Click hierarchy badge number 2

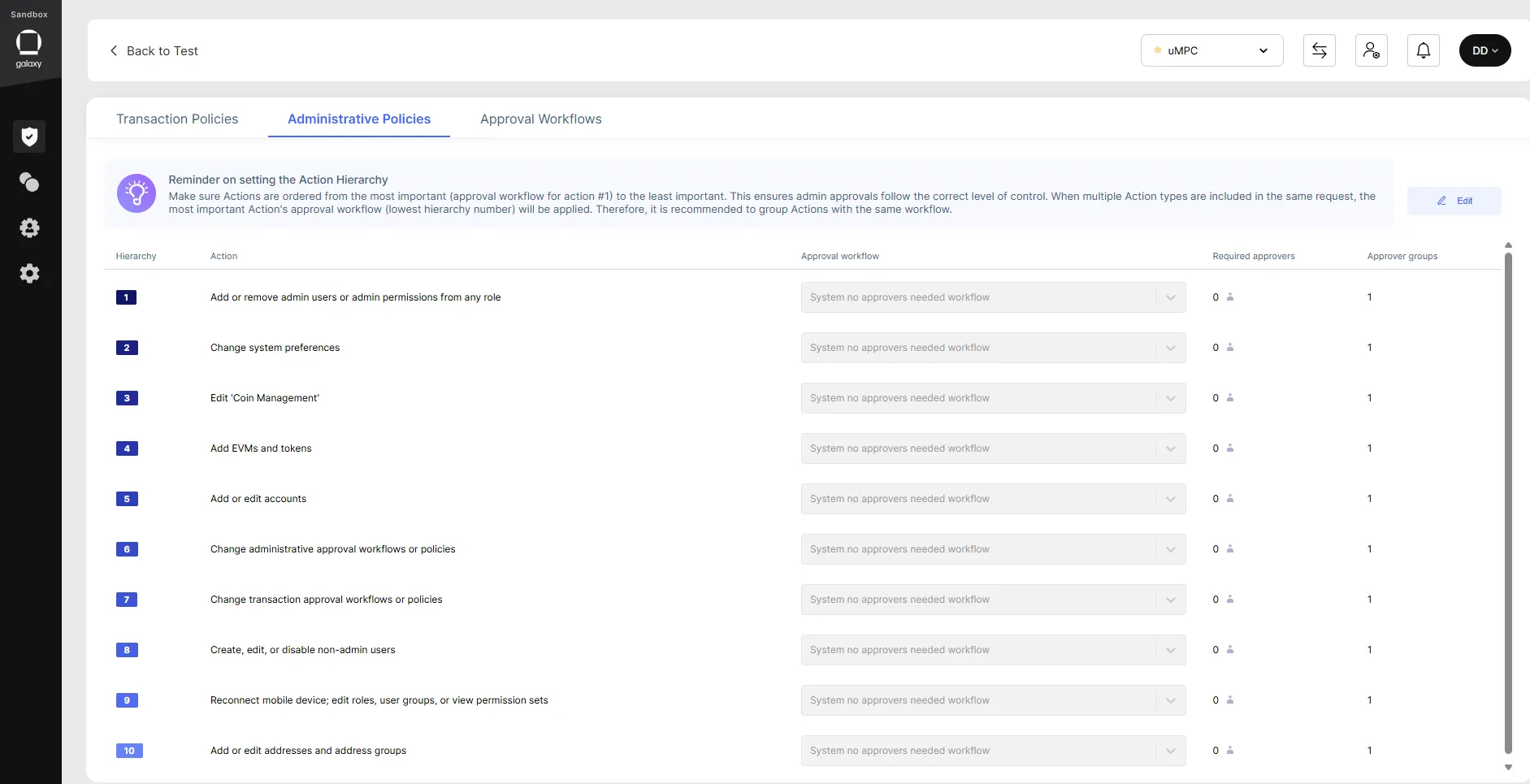click(x=127, y=348)
